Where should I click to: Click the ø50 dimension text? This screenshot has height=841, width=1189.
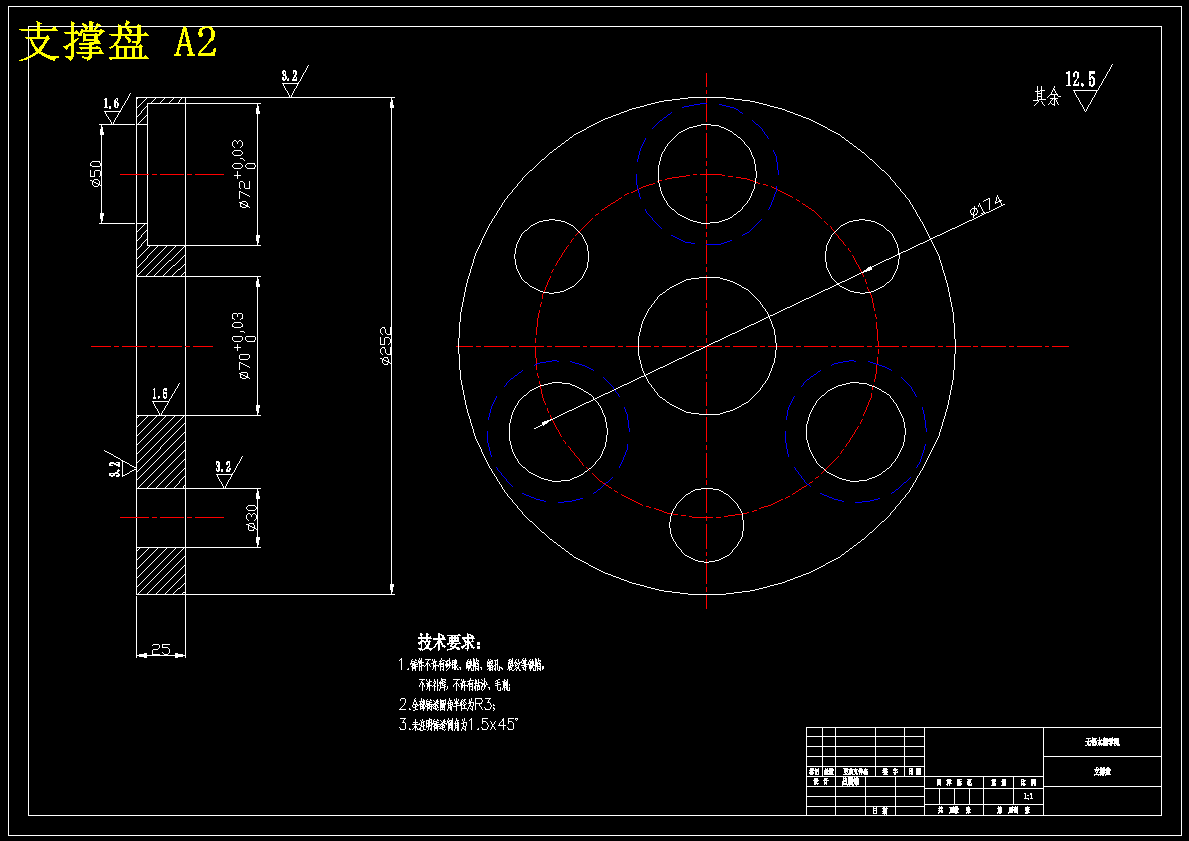pos(96,174)
